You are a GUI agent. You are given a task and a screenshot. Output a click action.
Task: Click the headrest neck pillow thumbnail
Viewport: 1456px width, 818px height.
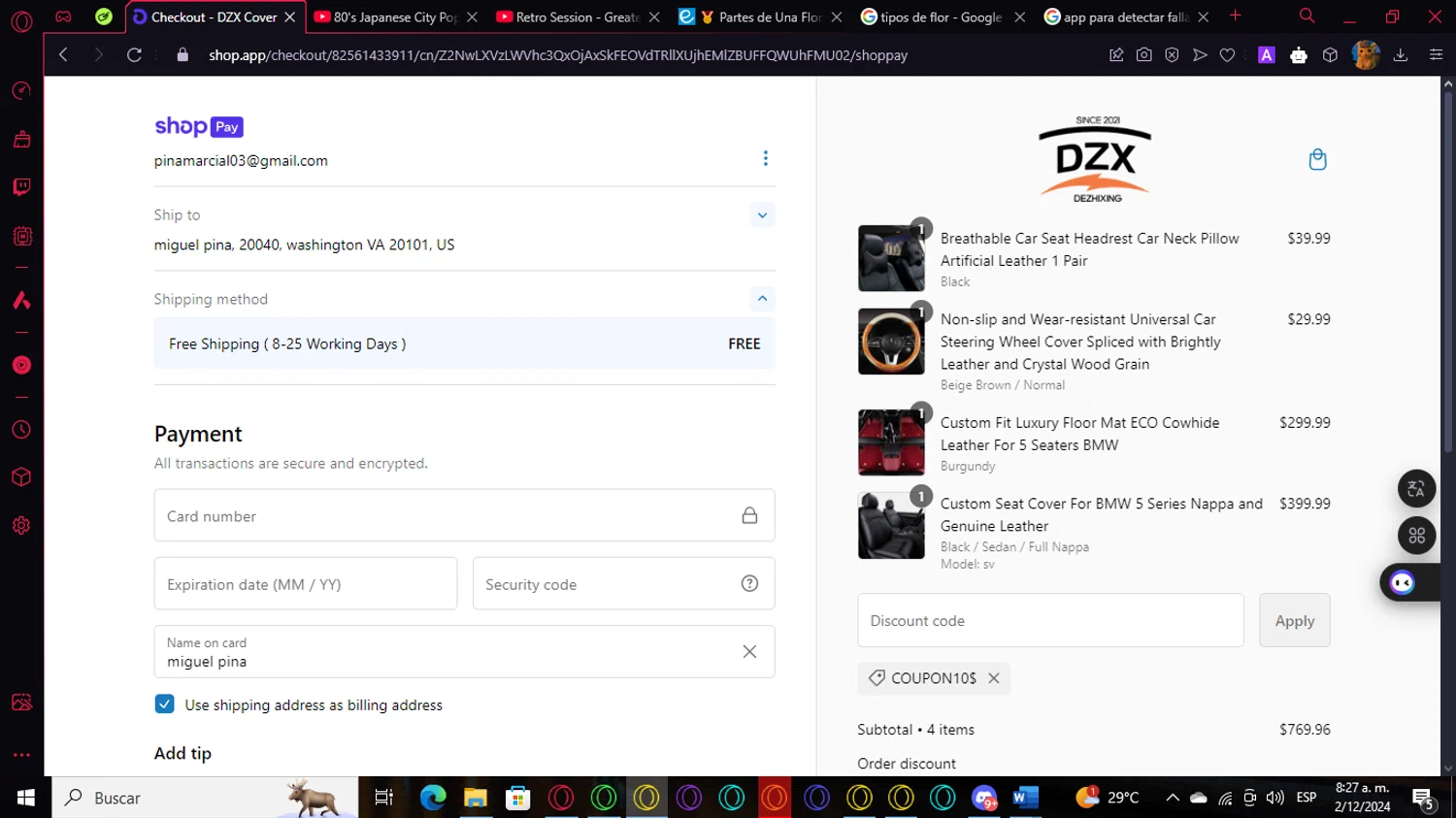[891, 258]
